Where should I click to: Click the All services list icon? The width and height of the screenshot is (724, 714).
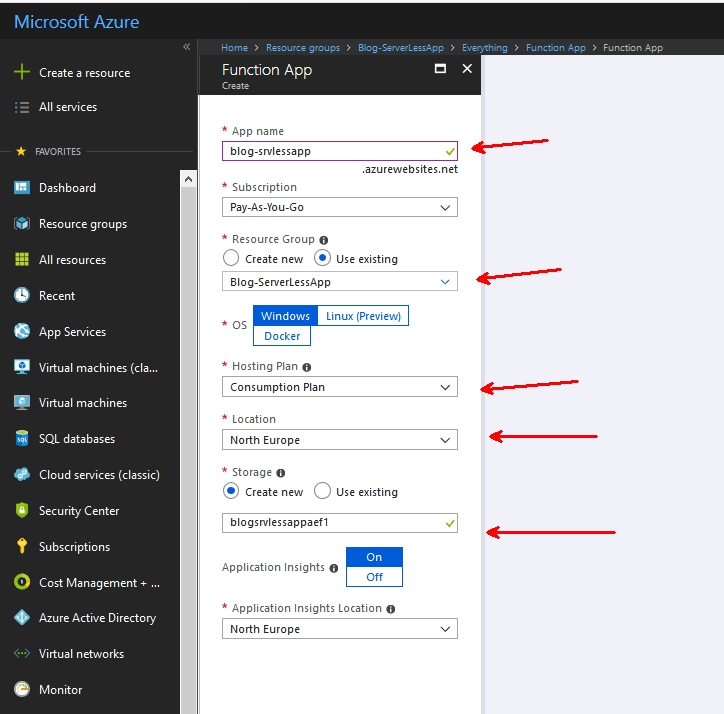pos(22,107)
